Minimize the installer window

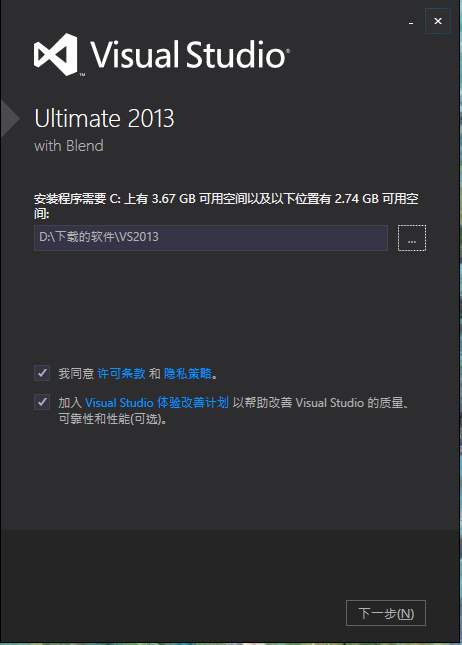pyautogui.click(x=411, y=22)
